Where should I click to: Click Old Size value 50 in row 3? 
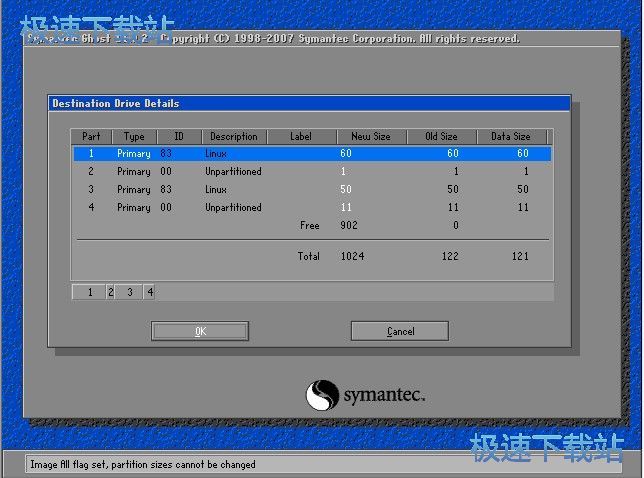[453, 189]
